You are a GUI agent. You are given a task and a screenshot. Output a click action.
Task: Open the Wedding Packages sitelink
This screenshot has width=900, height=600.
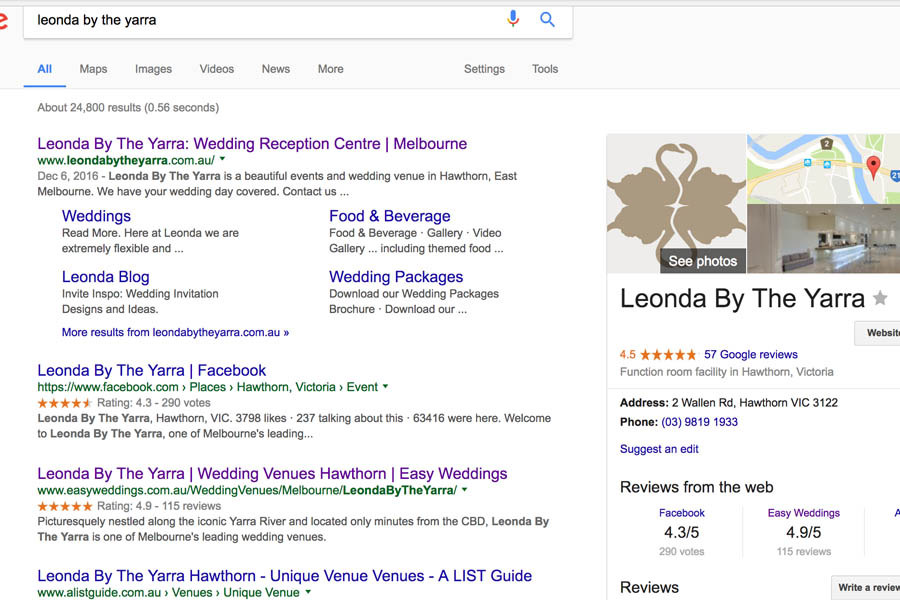[x=396, y=277]
